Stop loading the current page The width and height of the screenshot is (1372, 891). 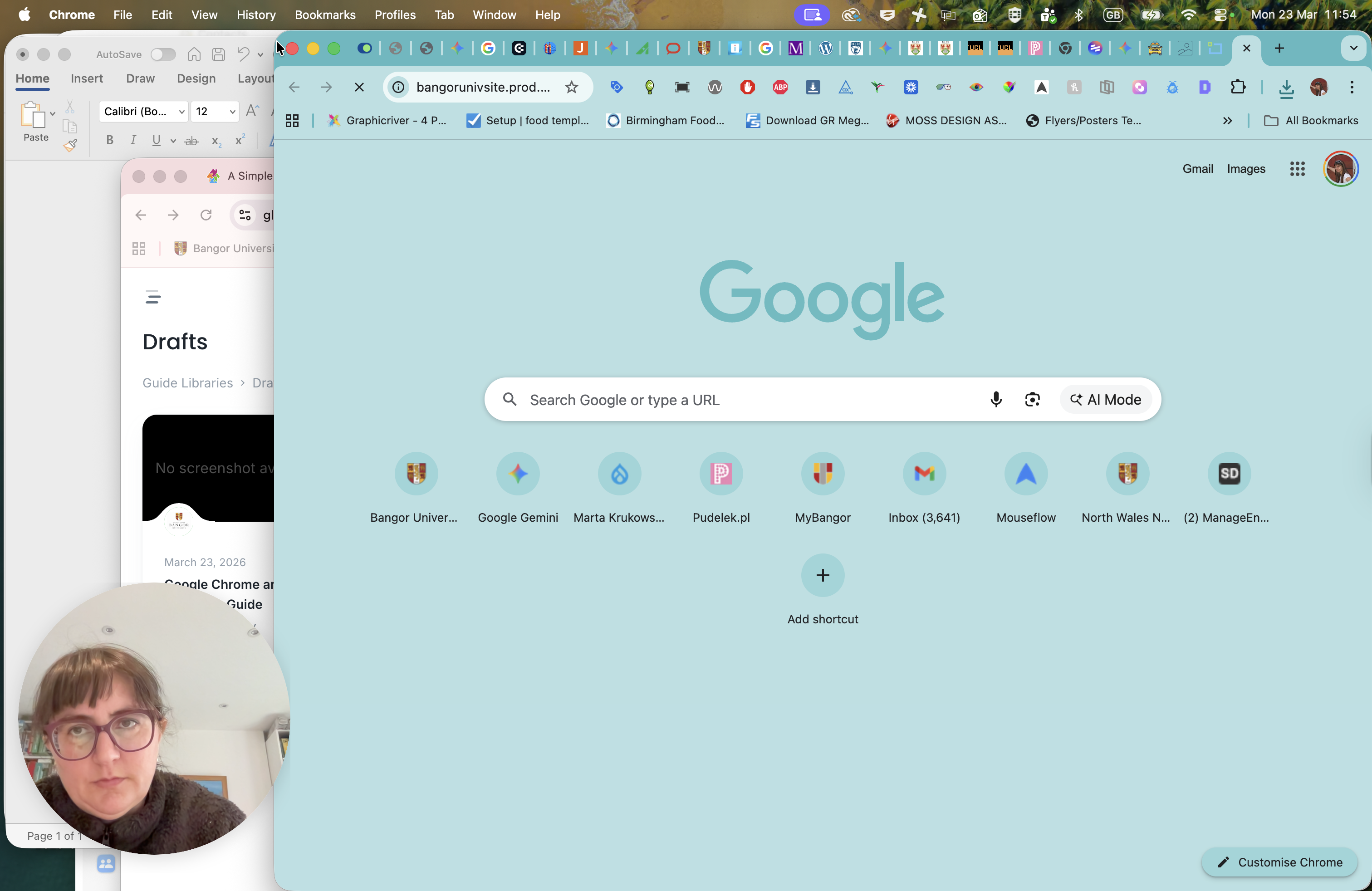359,87
